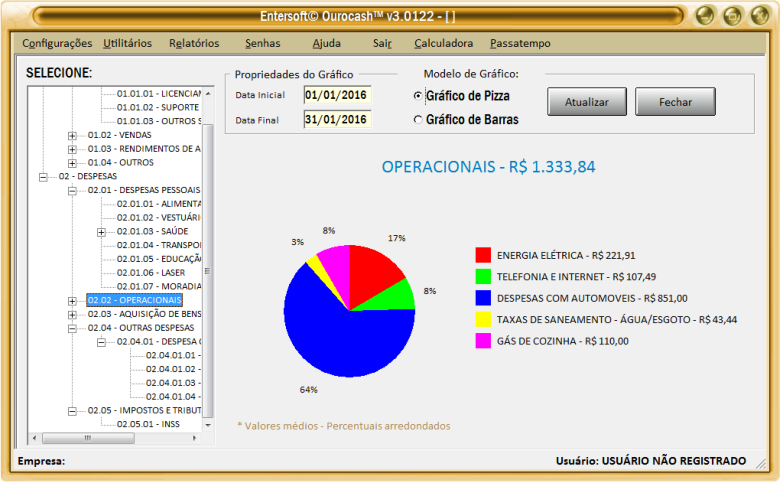Viewport: 781px width, 483px height.
Task: Collapse the 02.05 - IMPOSTOS E TRIBUT node
Action: coord(72,411)
